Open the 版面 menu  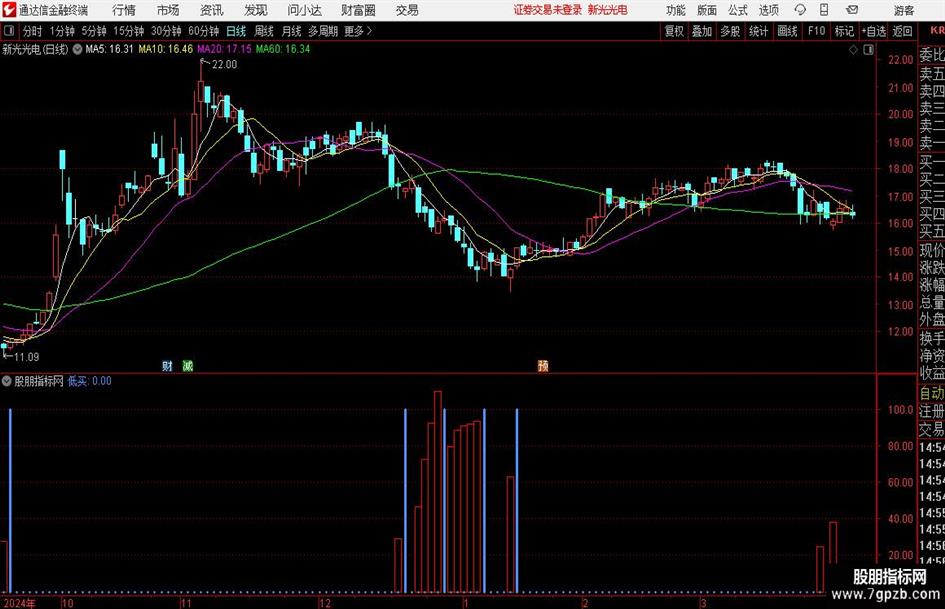[x=707, y=10]
